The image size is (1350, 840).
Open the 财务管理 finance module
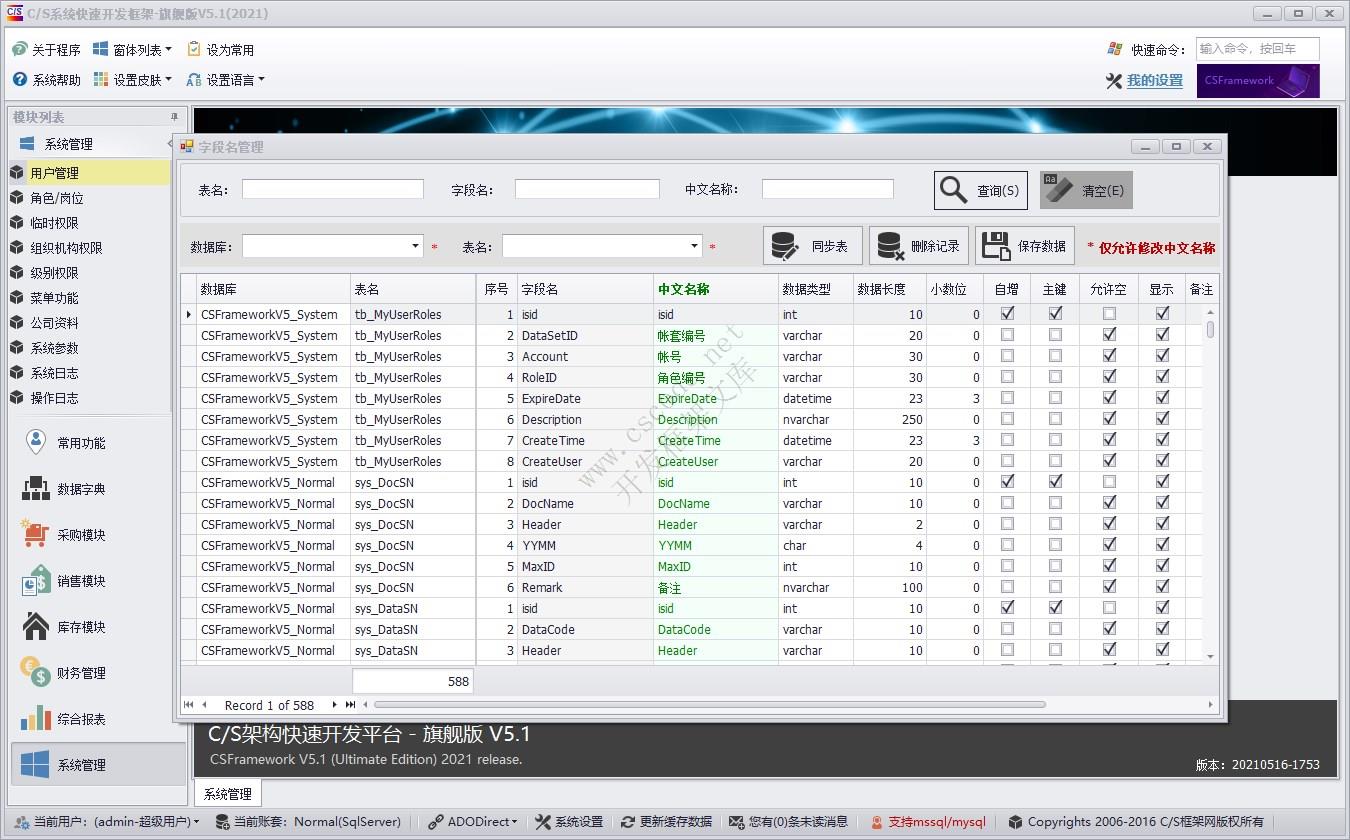point(80,673)
